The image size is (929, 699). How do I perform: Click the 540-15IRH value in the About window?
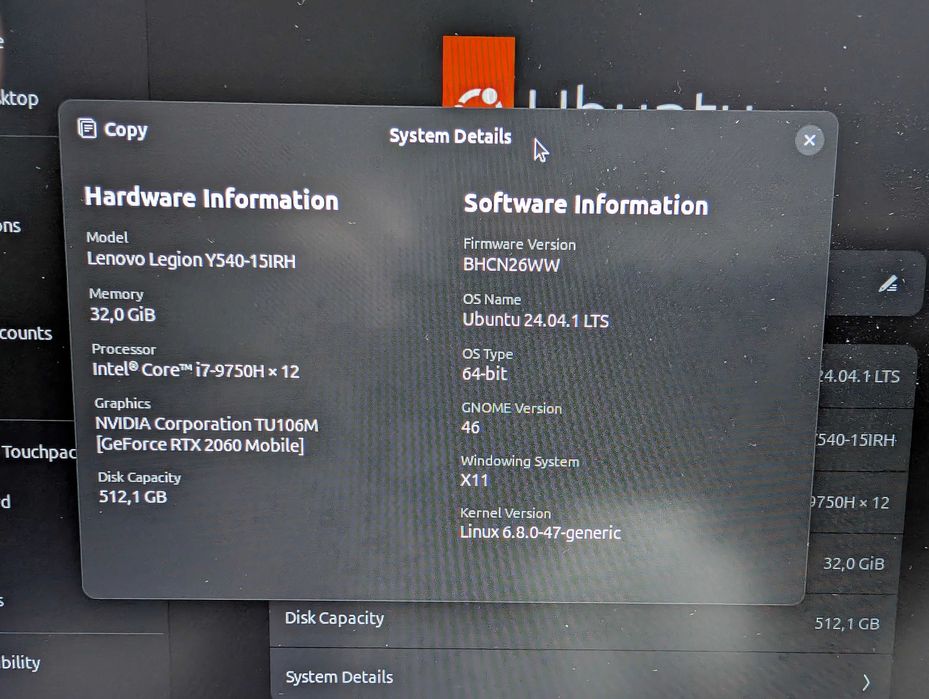click(854, 440)
